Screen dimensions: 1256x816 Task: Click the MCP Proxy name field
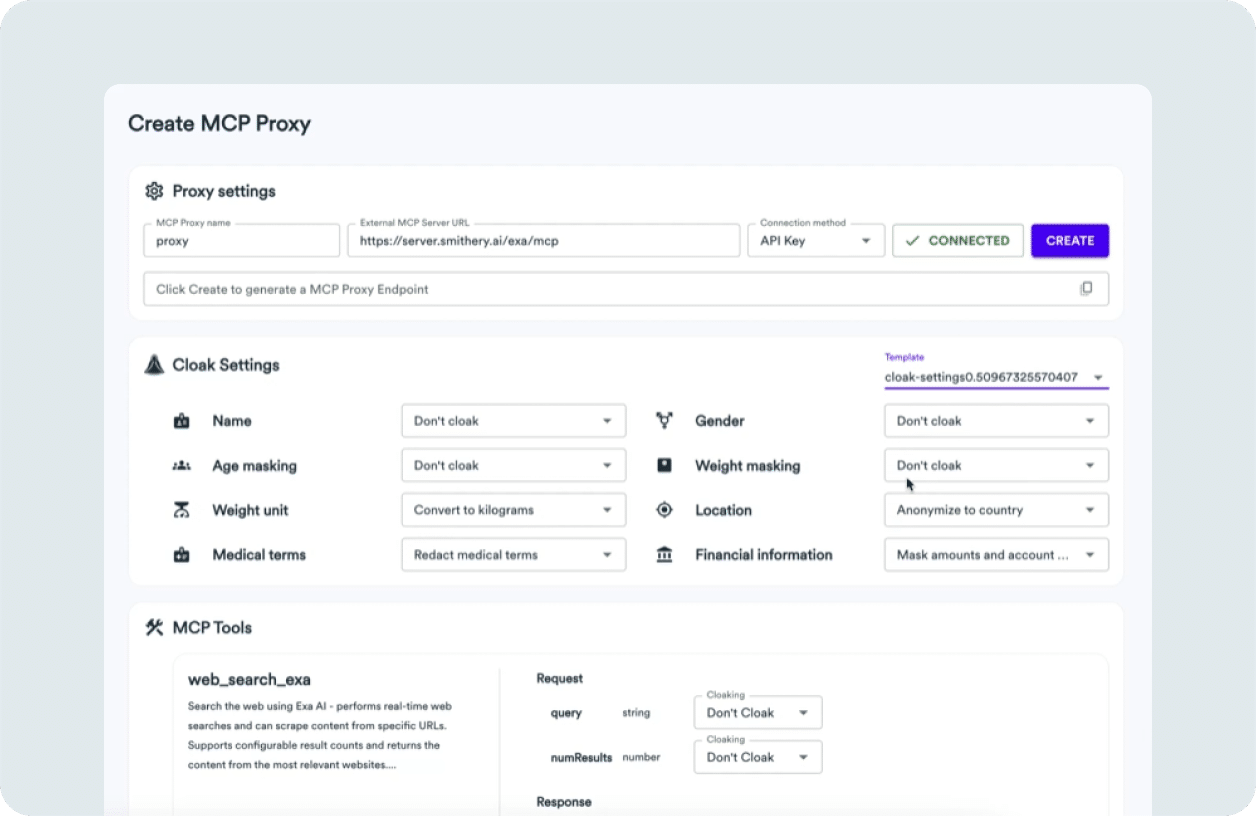[x=242, y=241]
